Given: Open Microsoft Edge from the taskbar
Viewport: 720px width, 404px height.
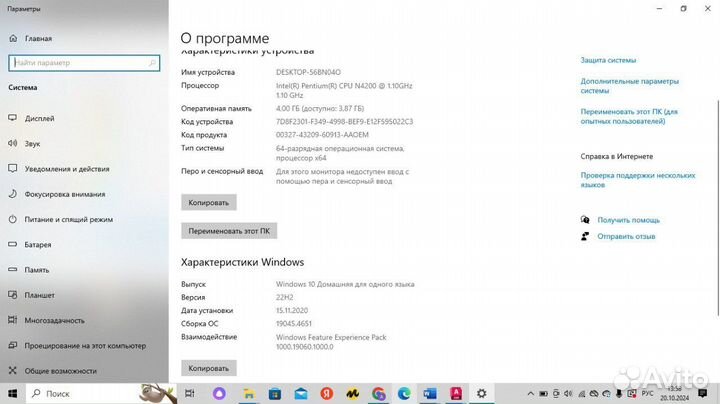Looking at the screenshot, I should tap(404, 393).
